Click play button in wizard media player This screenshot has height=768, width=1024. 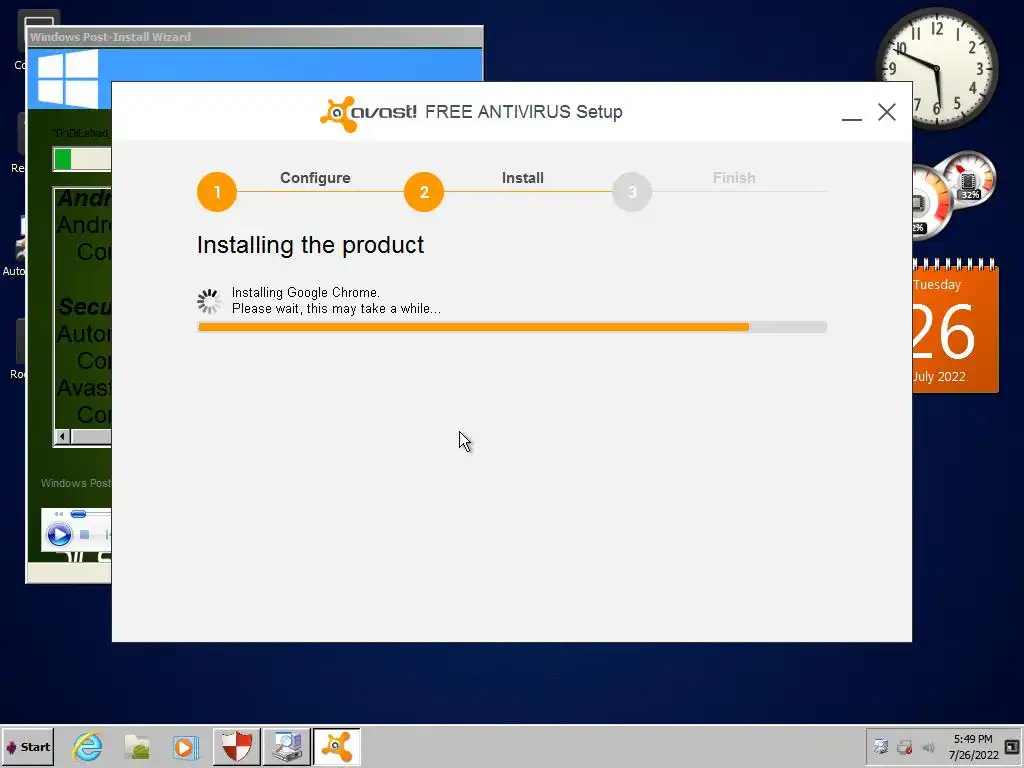tap(59, 535)
